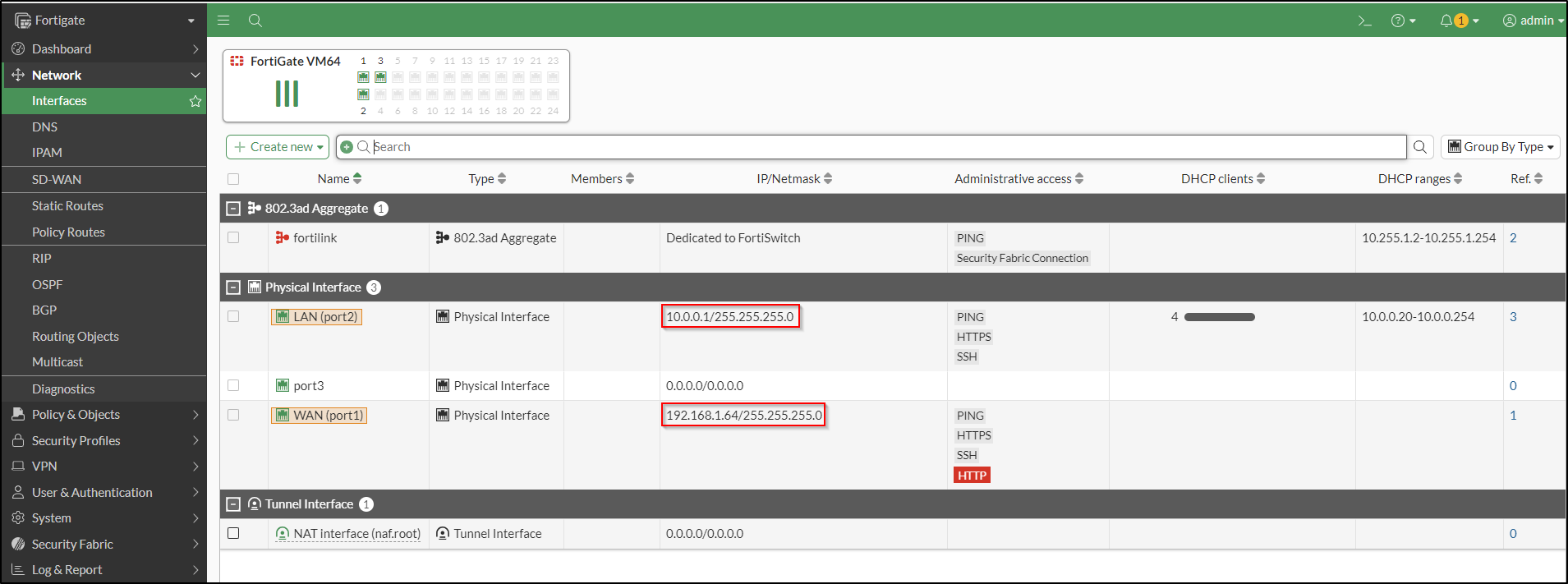The width and height of the screenshot is (1568, 584).
Task: Click the NAT interface tunnel icon
Action: (x=283, y=533)
